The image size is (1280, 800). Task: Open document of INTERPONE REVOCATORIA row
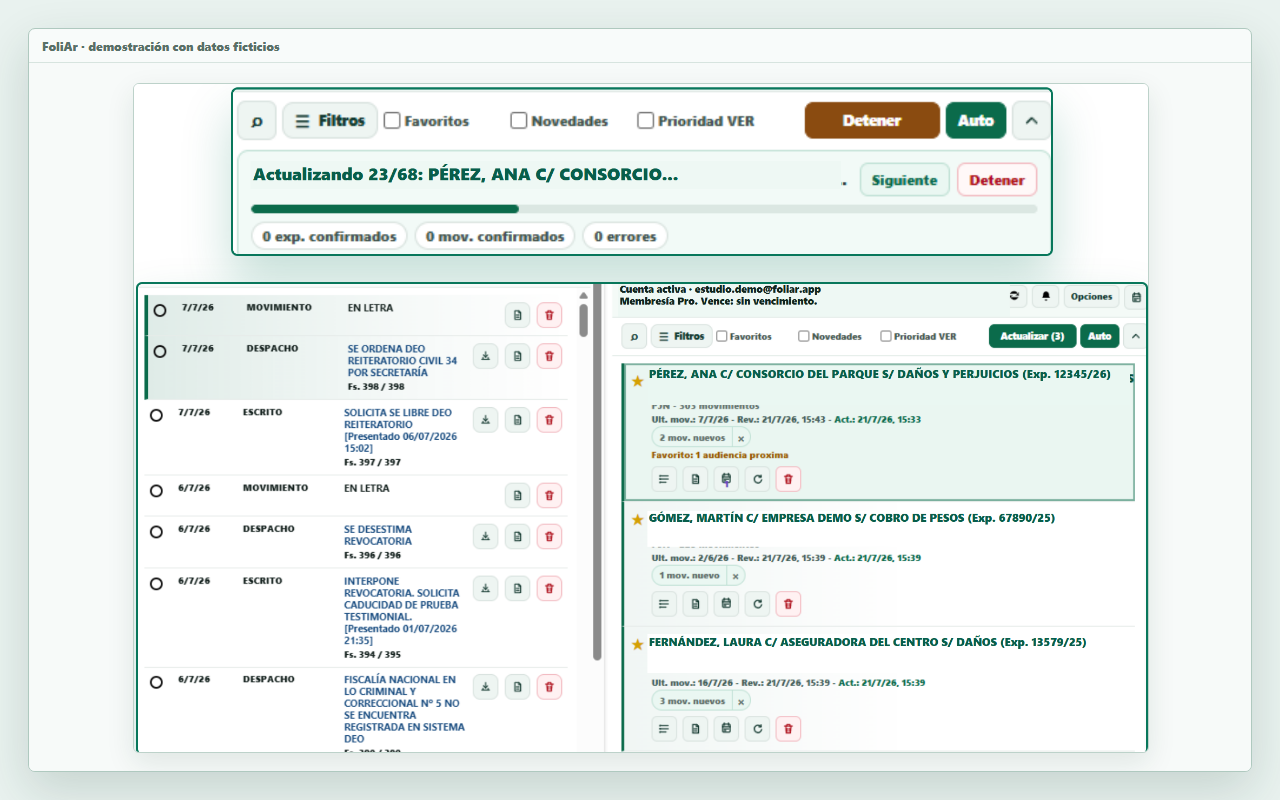click(517, 588)
